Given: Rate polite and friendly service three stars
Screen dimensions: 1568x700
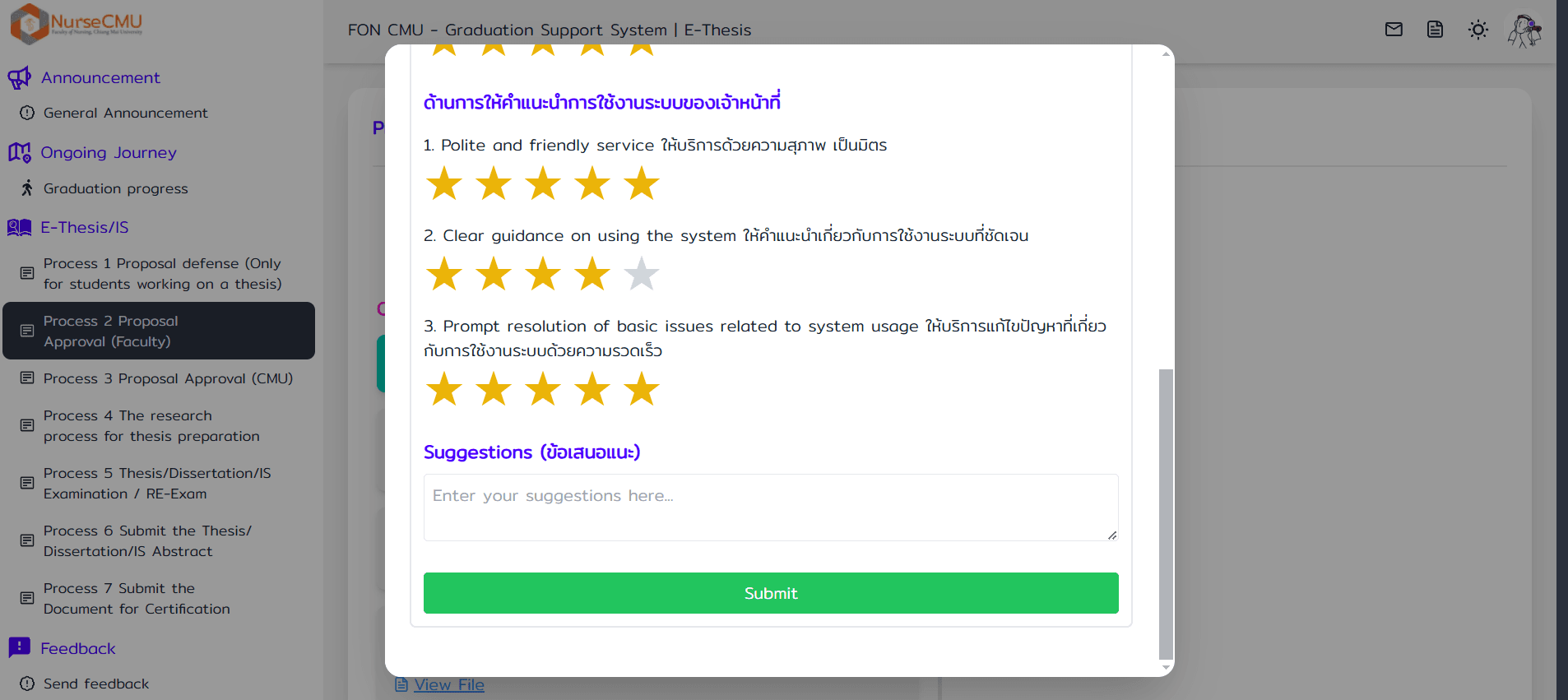Looking at the screenshot, I should click(543, 183).
